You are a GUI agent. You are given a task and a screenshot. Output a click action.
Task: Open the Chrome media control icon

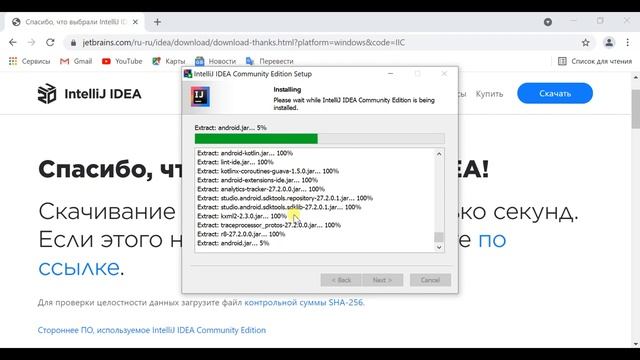point(548,22)
